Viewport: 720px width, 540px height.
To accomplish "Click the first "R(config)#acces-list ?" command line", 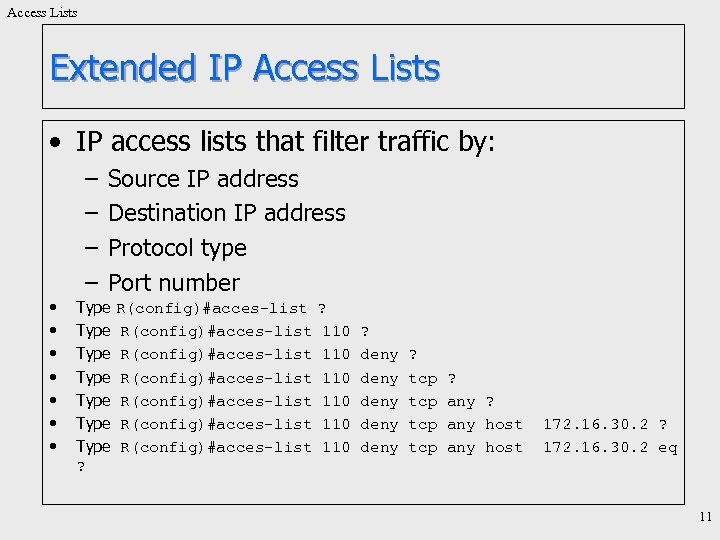I will 221,308.
